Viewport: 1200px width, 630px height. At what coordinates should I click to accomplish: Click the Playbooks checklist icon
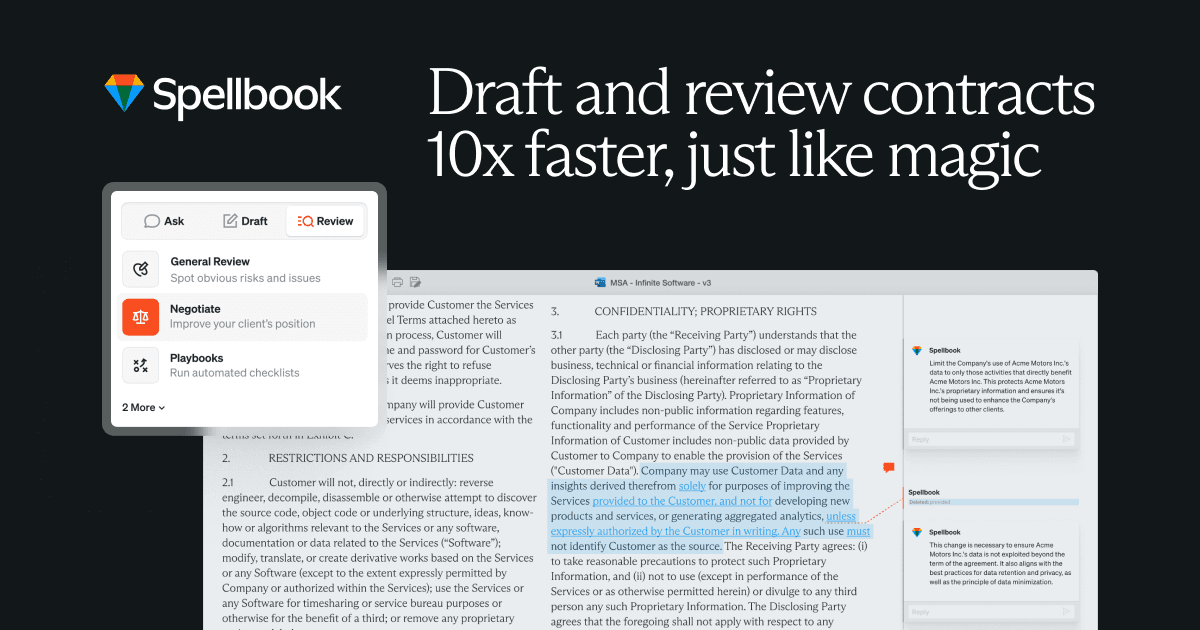click(140, 365)
